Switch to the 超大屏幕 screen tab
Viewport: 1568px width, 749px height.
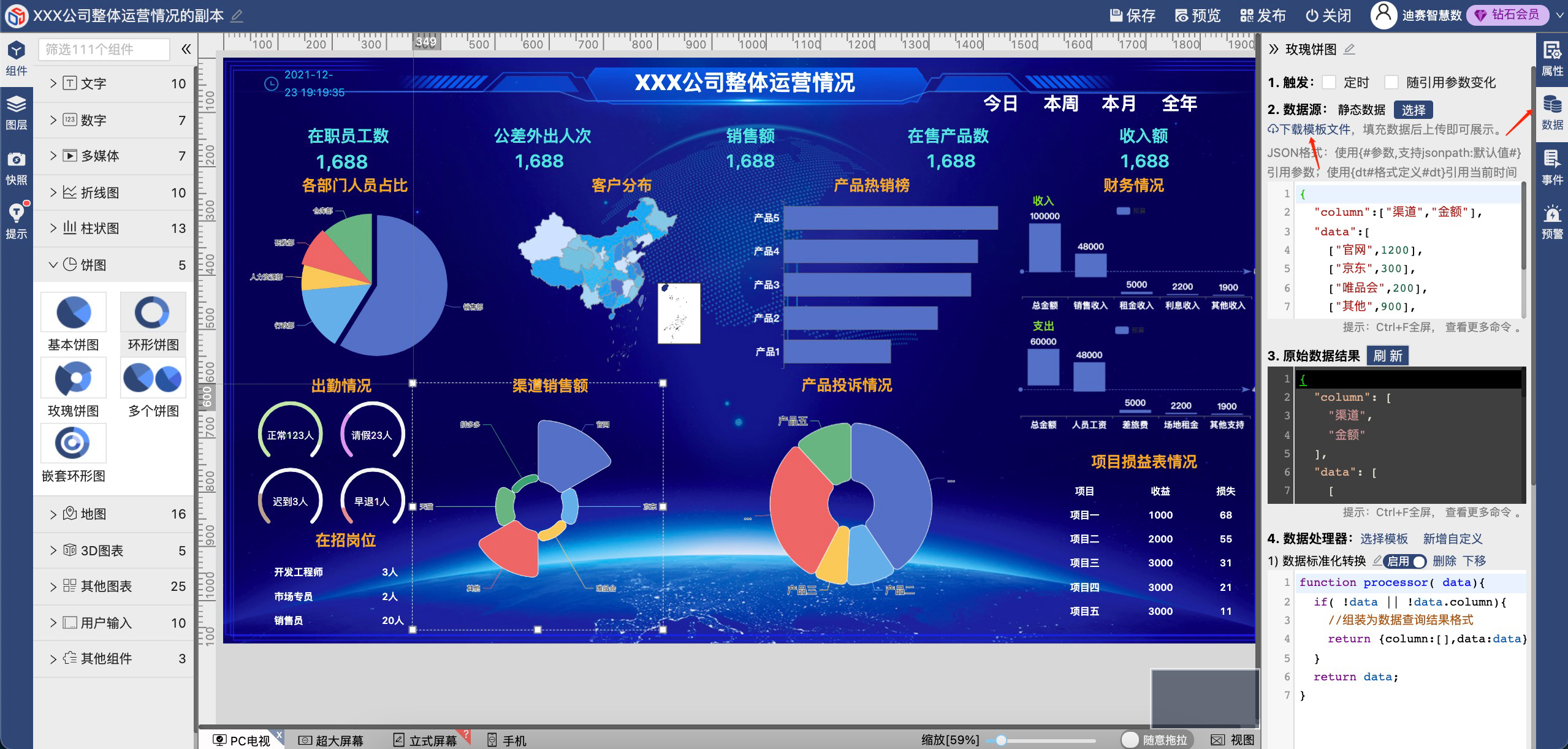pyautogui.click(x=331, y=740)
